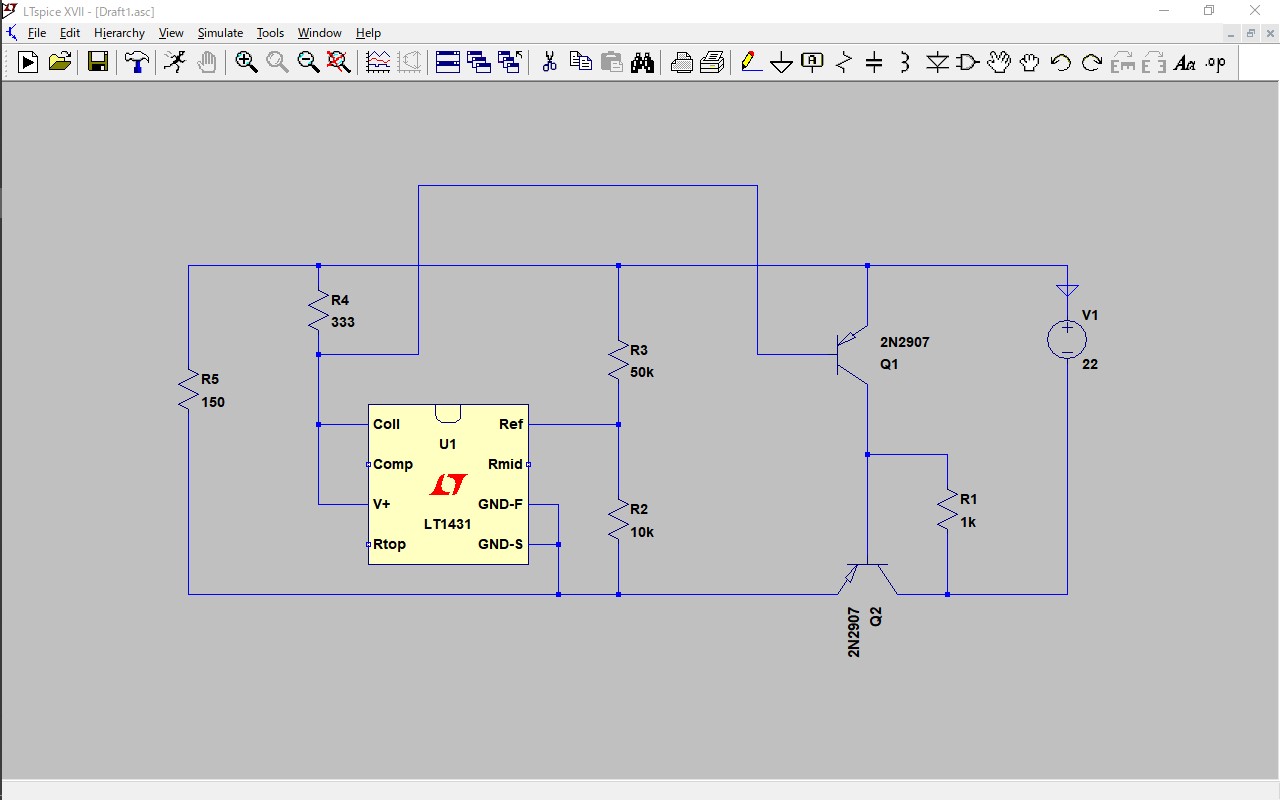Redo the last action
The image size is (1280, 800).
[1092, 62]
